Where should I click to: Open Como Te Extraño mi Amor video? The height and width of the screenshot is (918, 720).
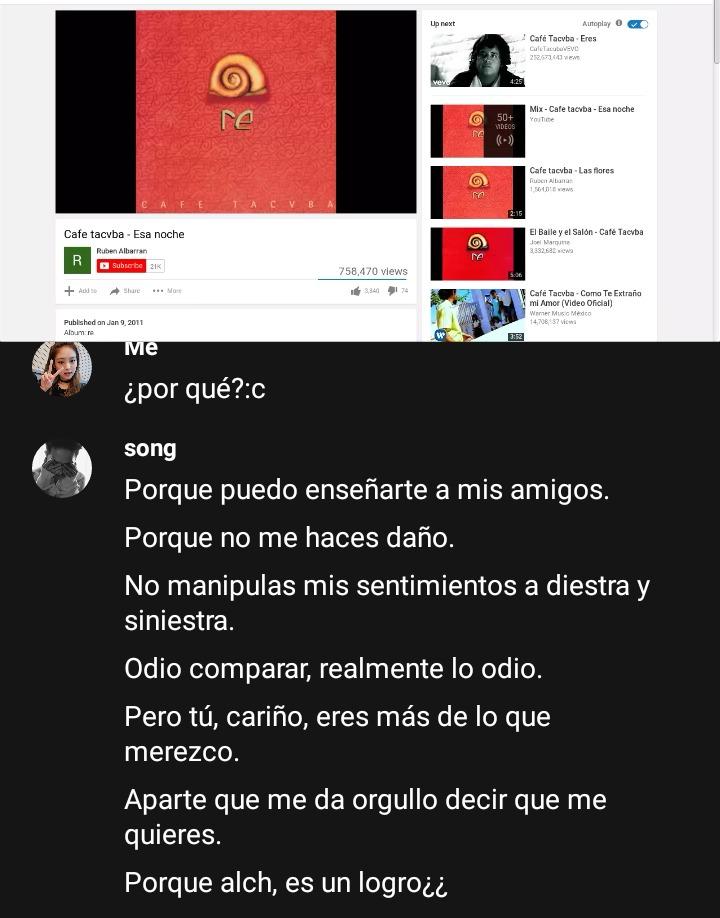585,298
